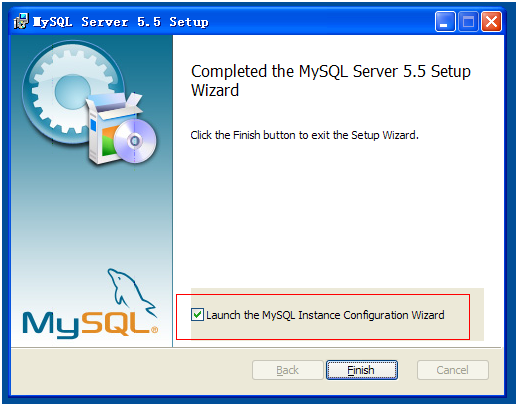The width and height of the screenshot is (518, 406).
Task: Click the MySQL Server 5.5 Setup title text
Action: click(121, 22)
